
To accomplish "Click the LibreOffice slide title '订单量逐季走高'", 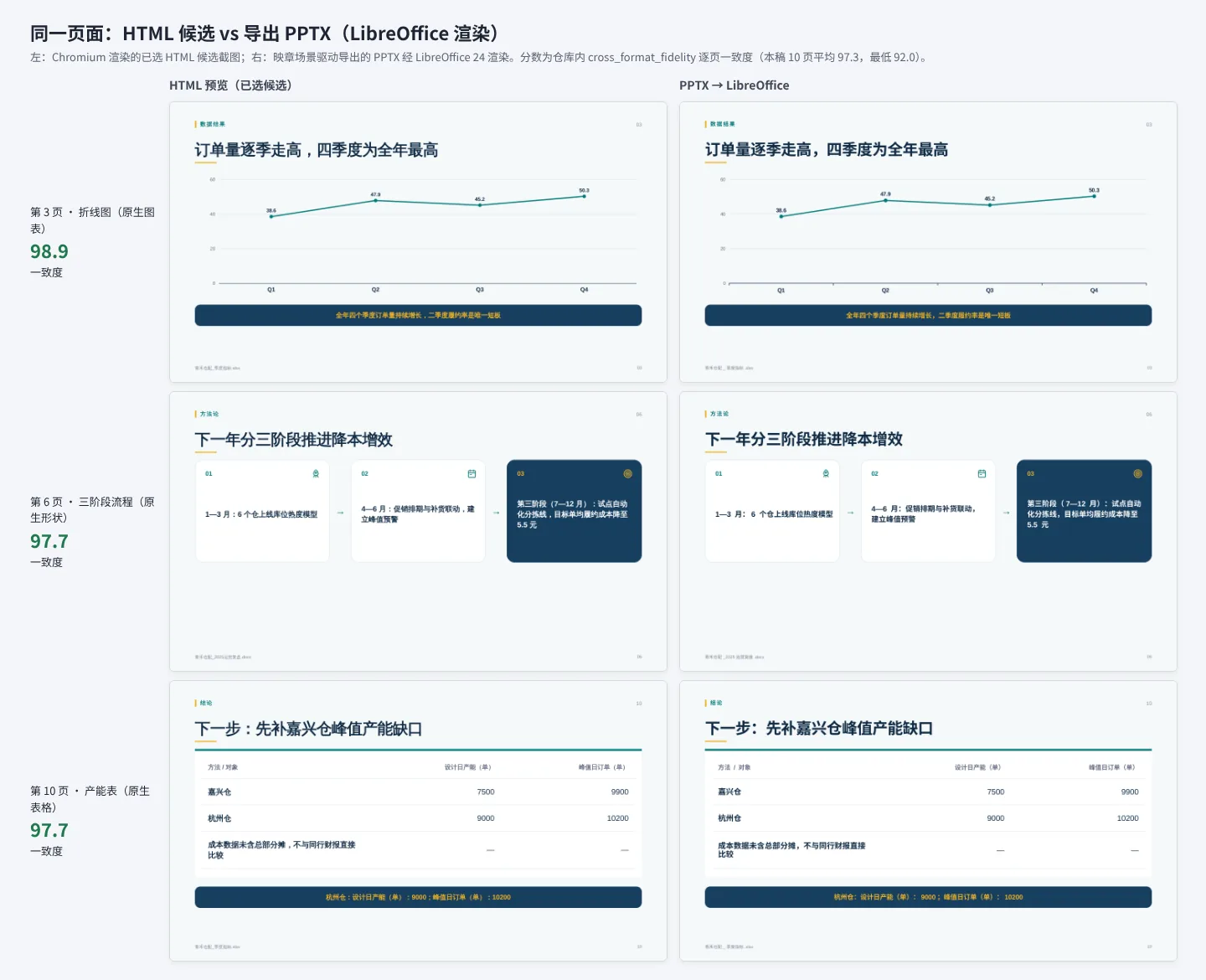I will pyautogui.click(x=827, y=150).
